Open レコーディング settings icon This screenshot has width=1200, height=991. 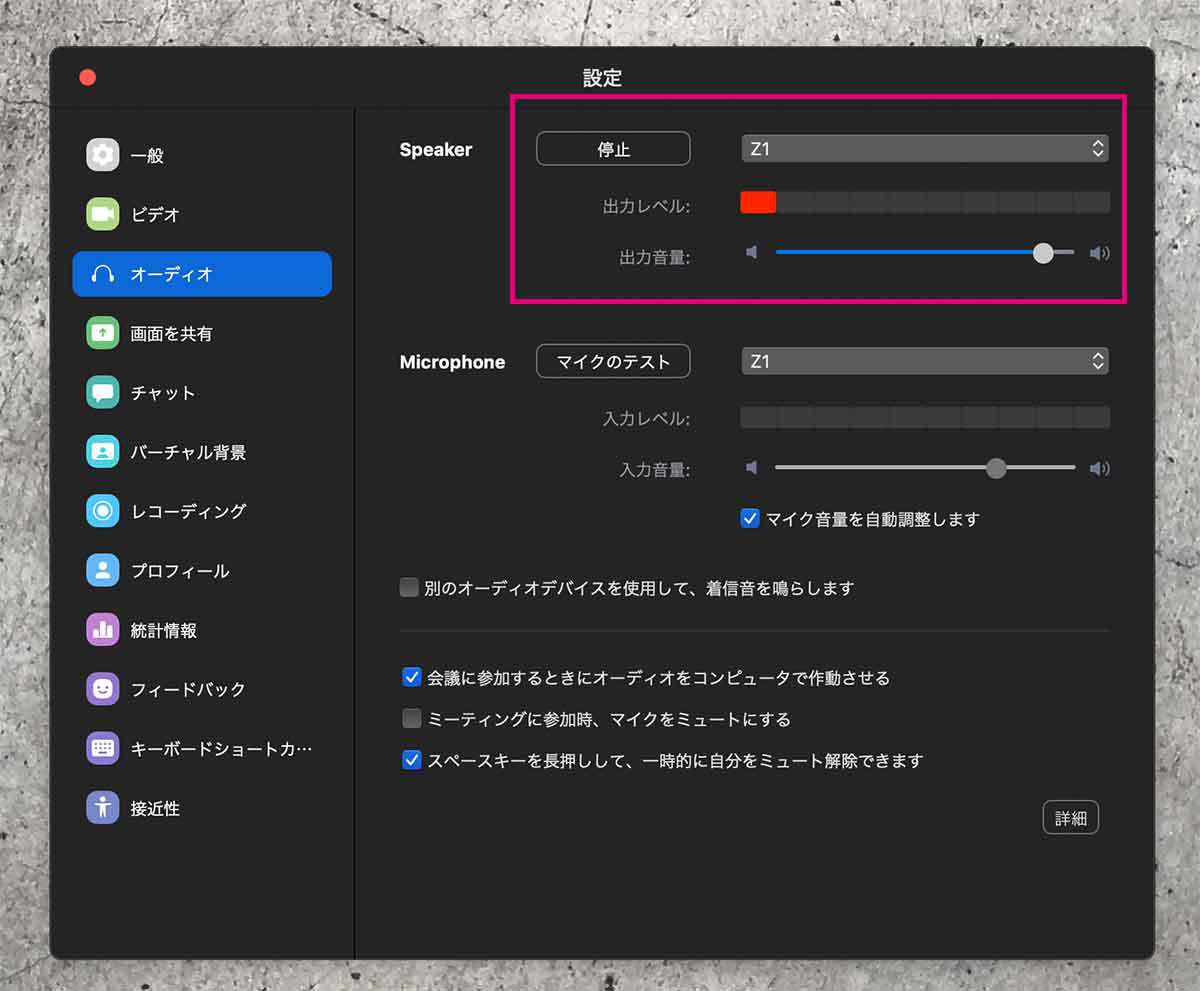pos(102,511)
